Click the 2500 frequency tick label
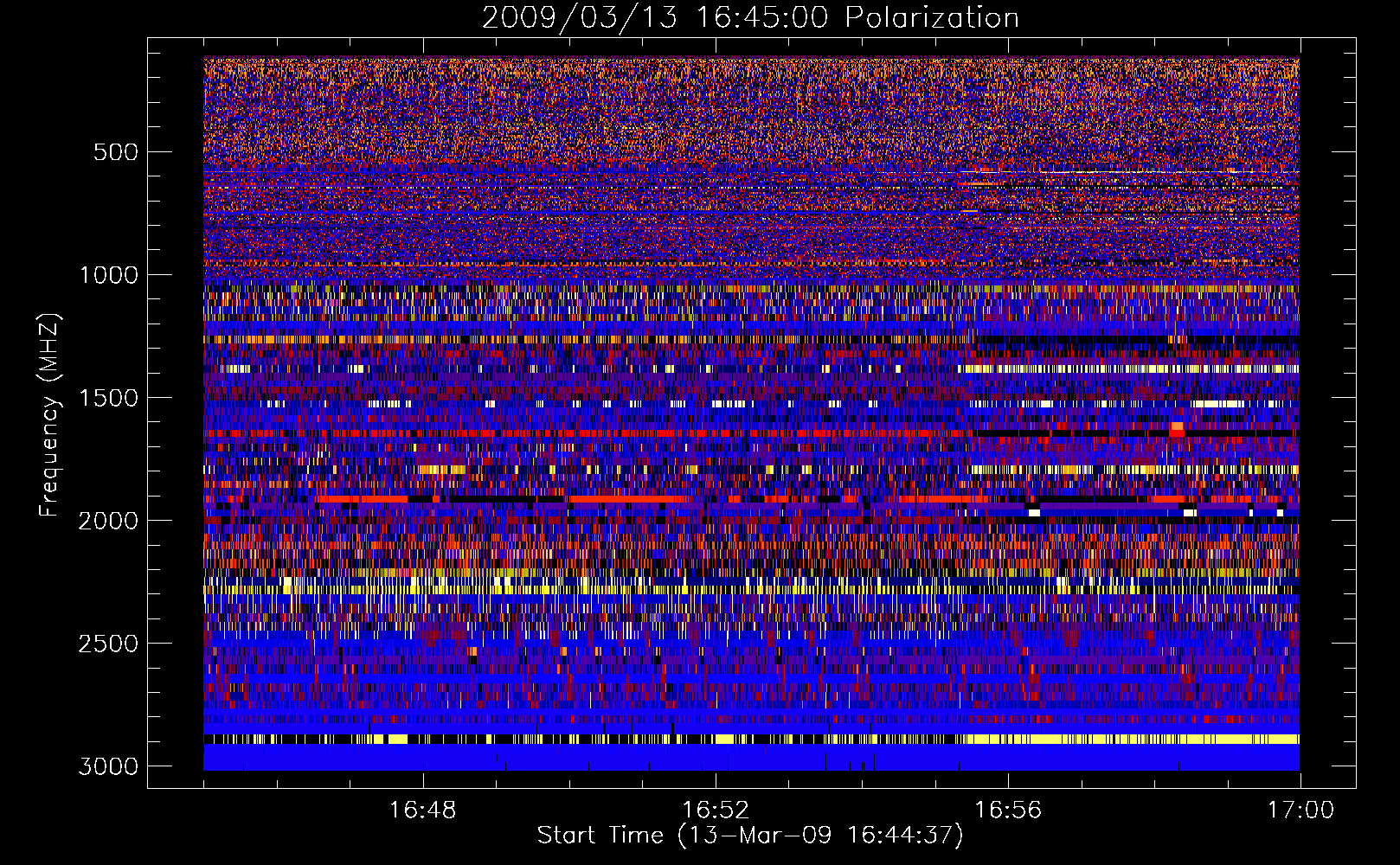This screenshot has width=1400, height=865. [108, 644]
